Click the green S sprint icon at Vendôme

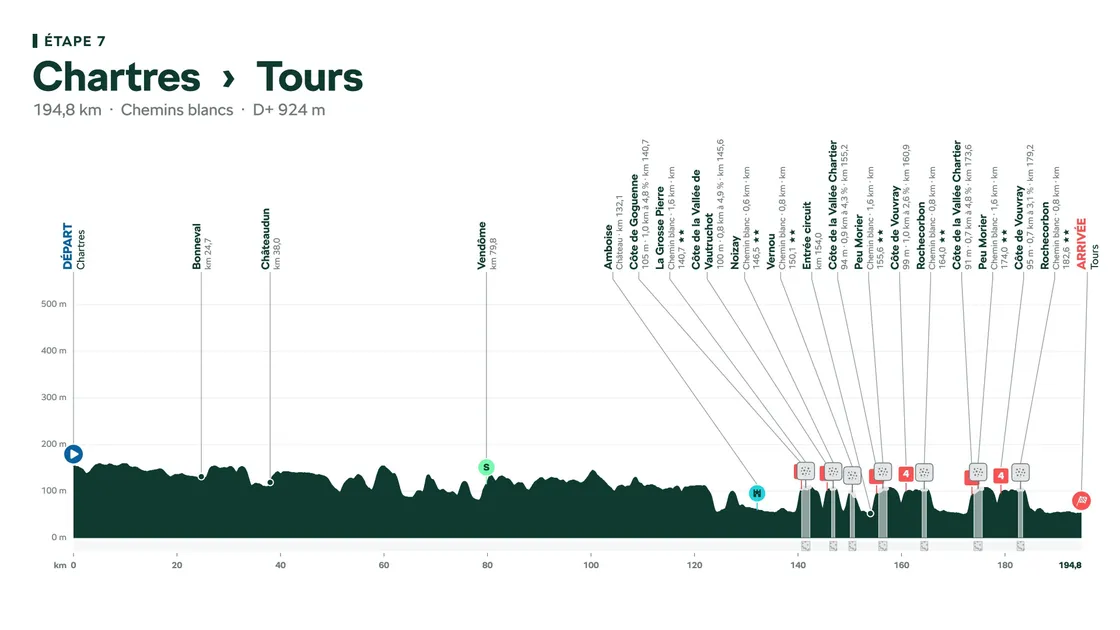(486, 467)
